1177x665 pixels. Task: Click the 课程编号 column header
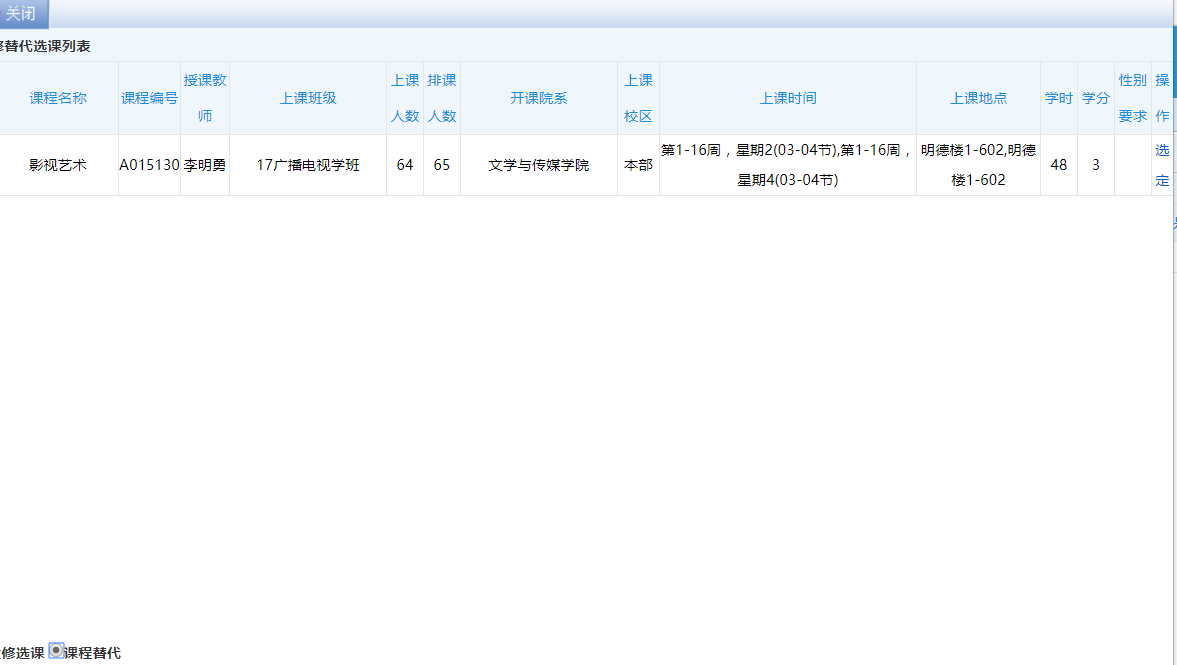pos(149,98)
